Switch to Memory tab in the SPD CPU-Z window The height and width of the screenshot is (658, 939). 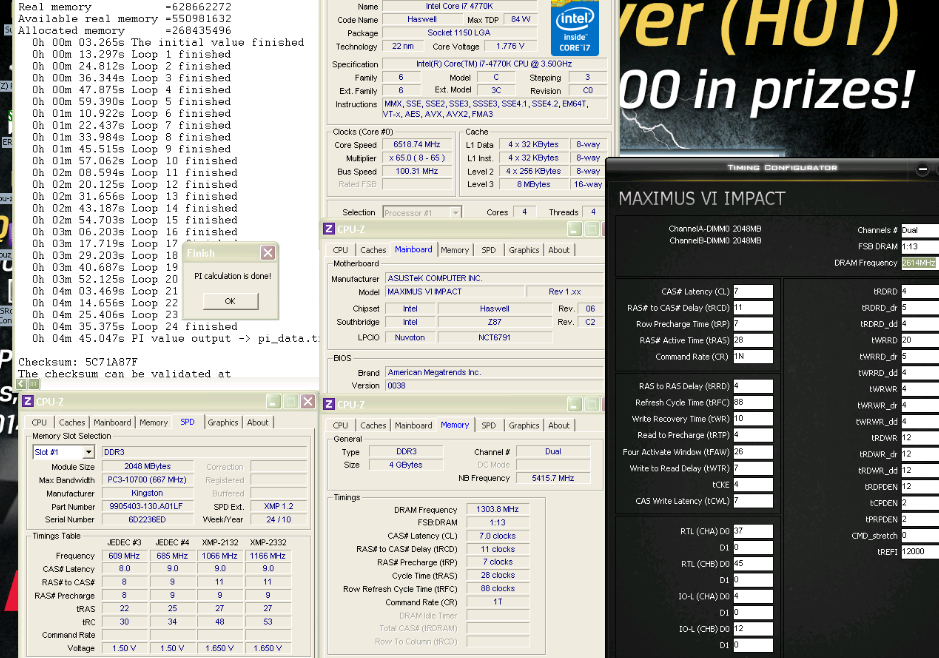coord(153,422)
